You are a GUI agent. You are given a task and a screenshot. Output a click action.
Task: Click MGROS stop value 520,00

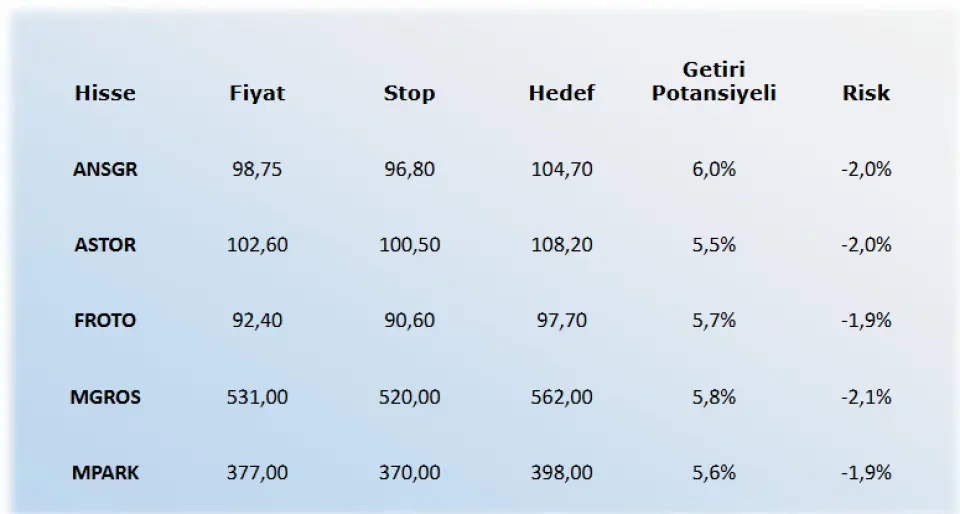click(409, 397)
